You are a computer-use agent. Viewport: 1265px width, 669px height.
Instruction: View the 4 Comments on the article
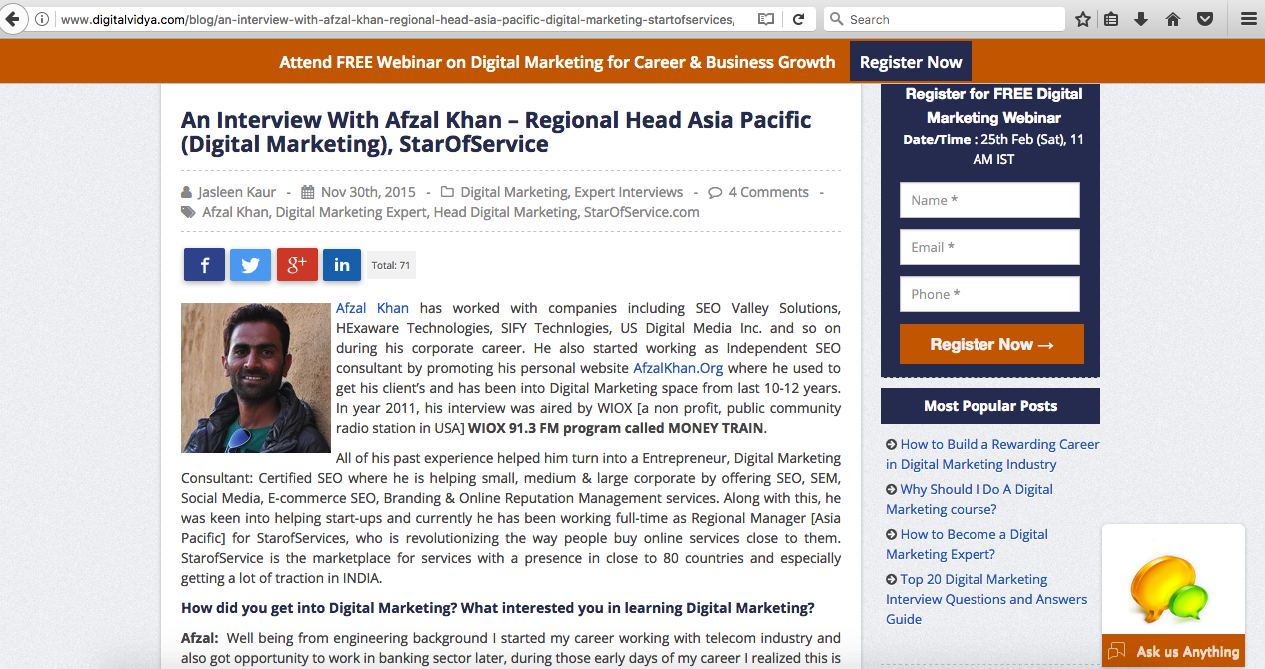click(x=768, y=191)
